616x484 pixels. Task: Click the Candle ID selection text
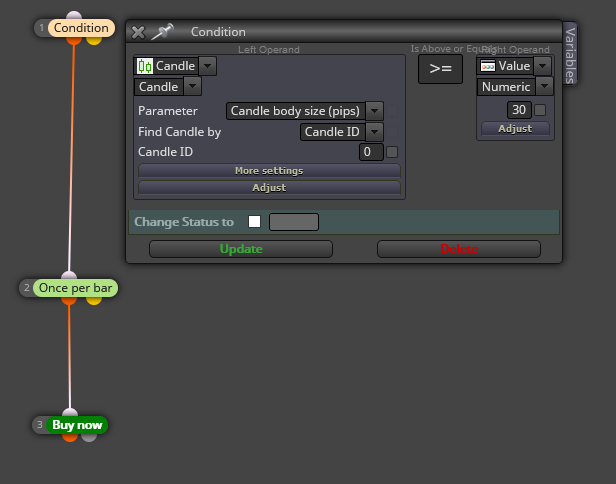coord(332,132)
